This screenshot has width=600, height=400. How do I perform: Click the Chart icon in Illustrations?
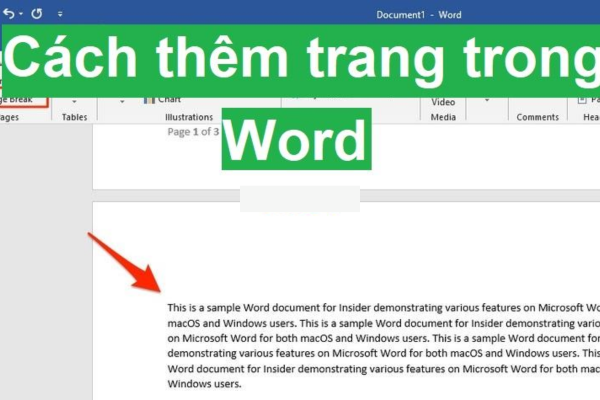[x=149, y=100]
